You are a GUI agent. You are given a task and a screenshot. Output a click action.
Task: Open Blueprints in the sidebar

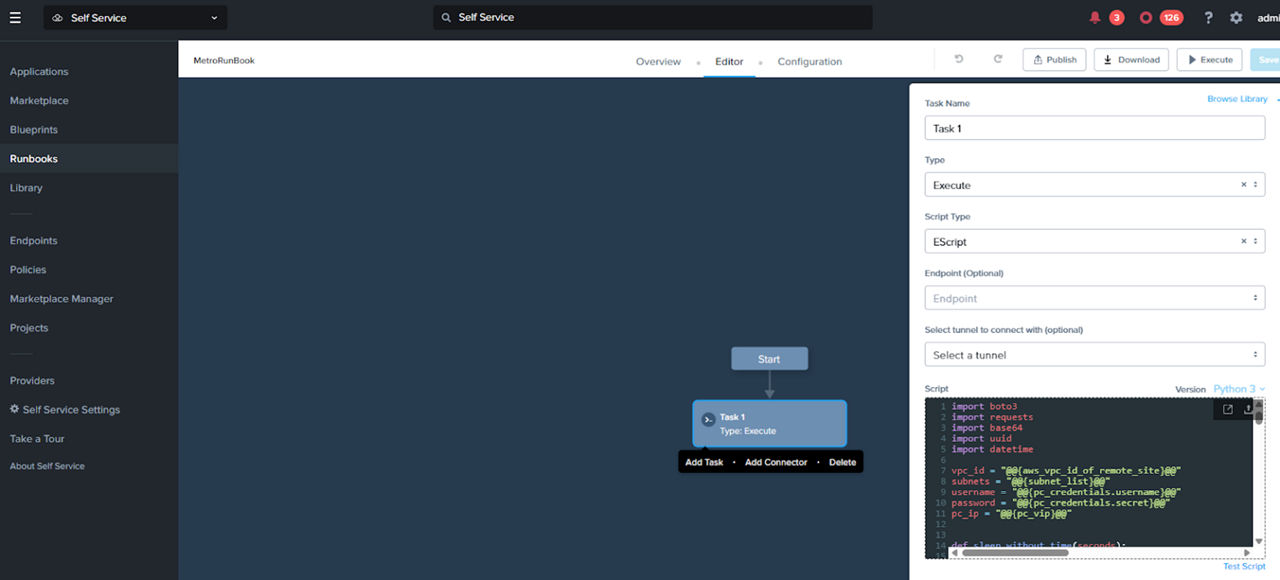click(34, 130)
